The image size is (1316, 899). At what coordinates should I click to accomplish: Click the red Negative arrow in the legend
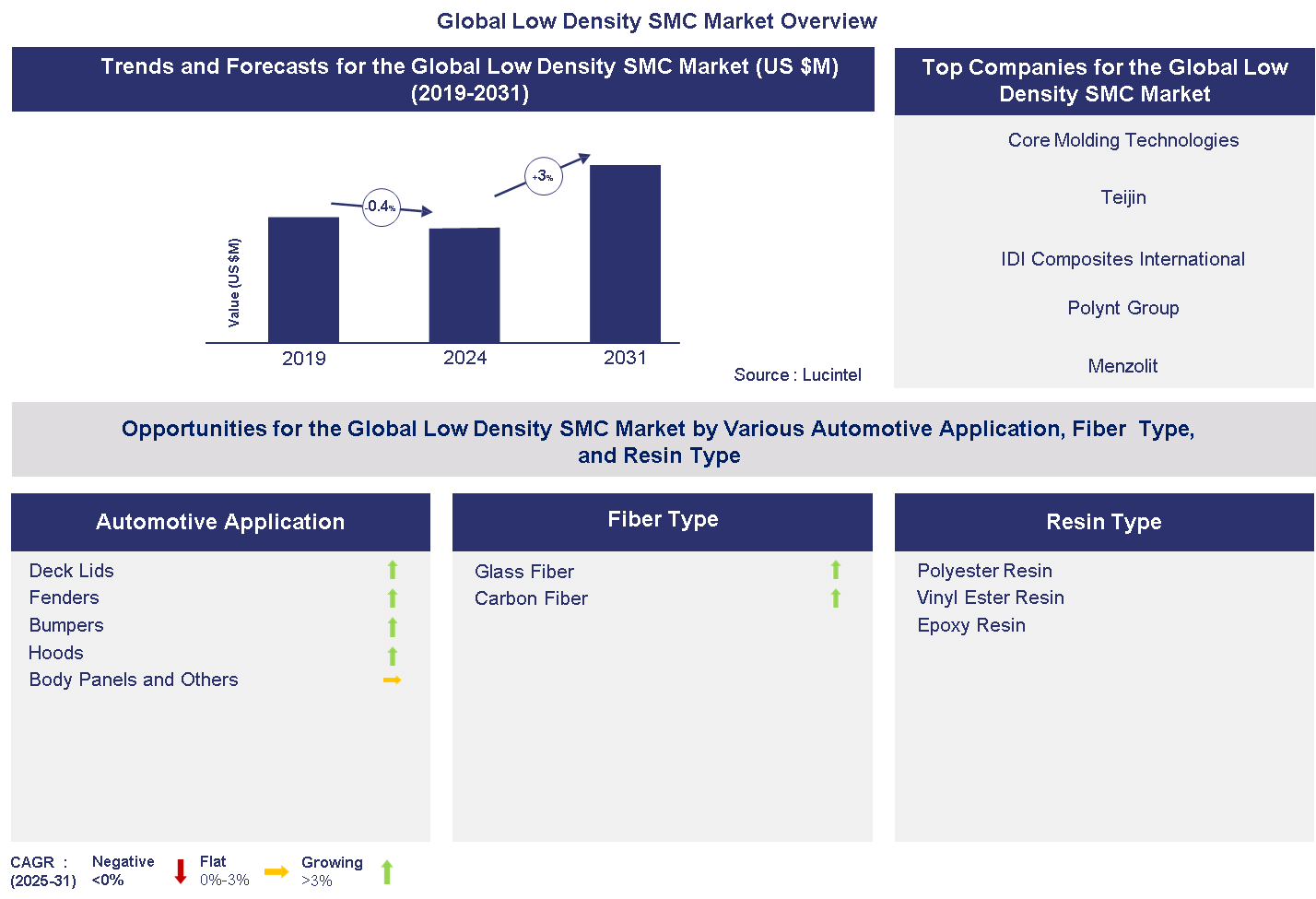click(180, 870)
